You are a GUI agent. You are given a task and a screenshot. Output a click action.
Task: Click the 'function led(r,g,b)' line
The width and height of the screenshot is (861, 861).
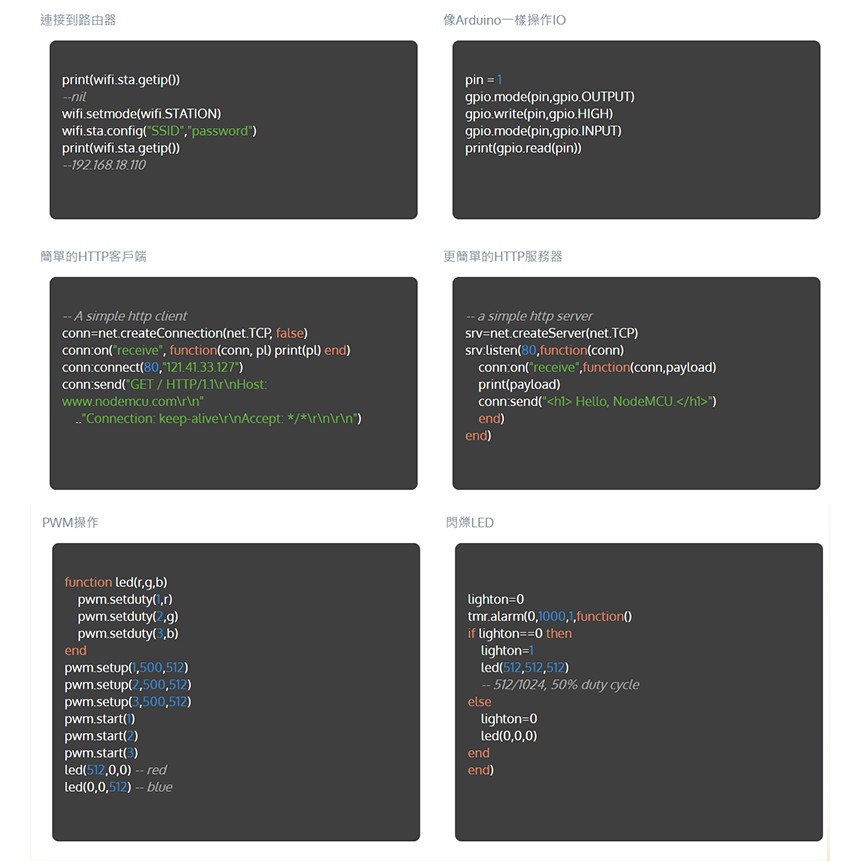pyautogui.click(x=116, y=582)
